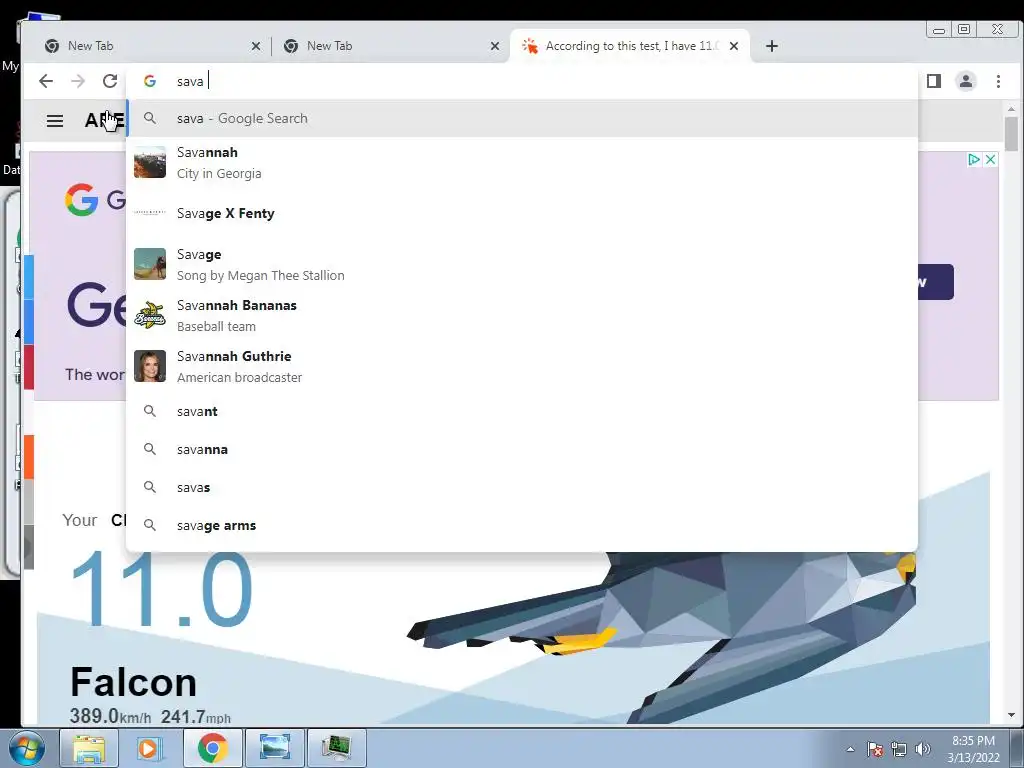The height and width of the screenshot is (768, 1024).
Task: Click the Chrome taskbar icon
Action: point(212,748)
